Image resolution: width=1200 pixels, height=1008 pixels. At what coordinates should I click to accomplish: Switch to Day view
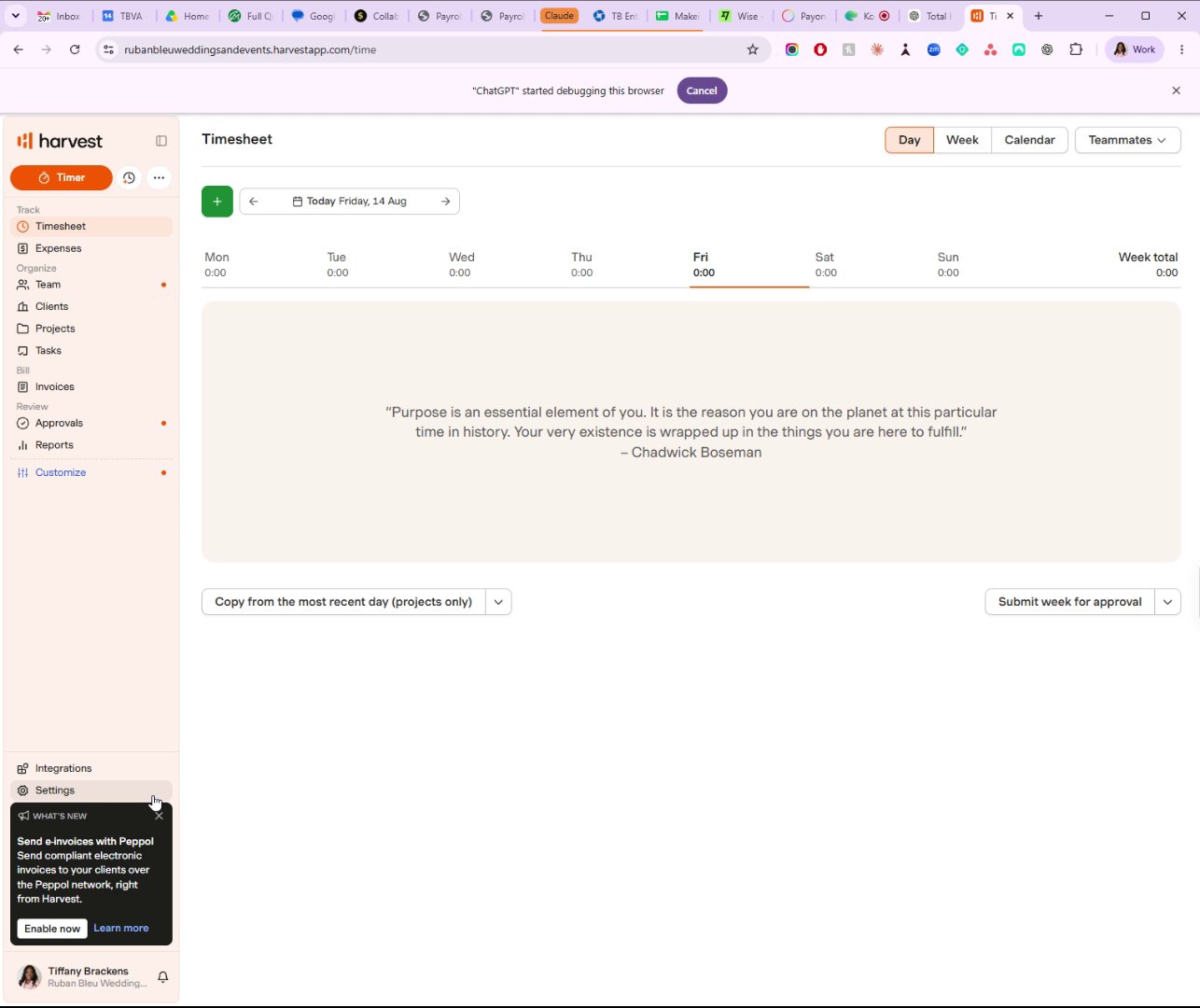909,140
